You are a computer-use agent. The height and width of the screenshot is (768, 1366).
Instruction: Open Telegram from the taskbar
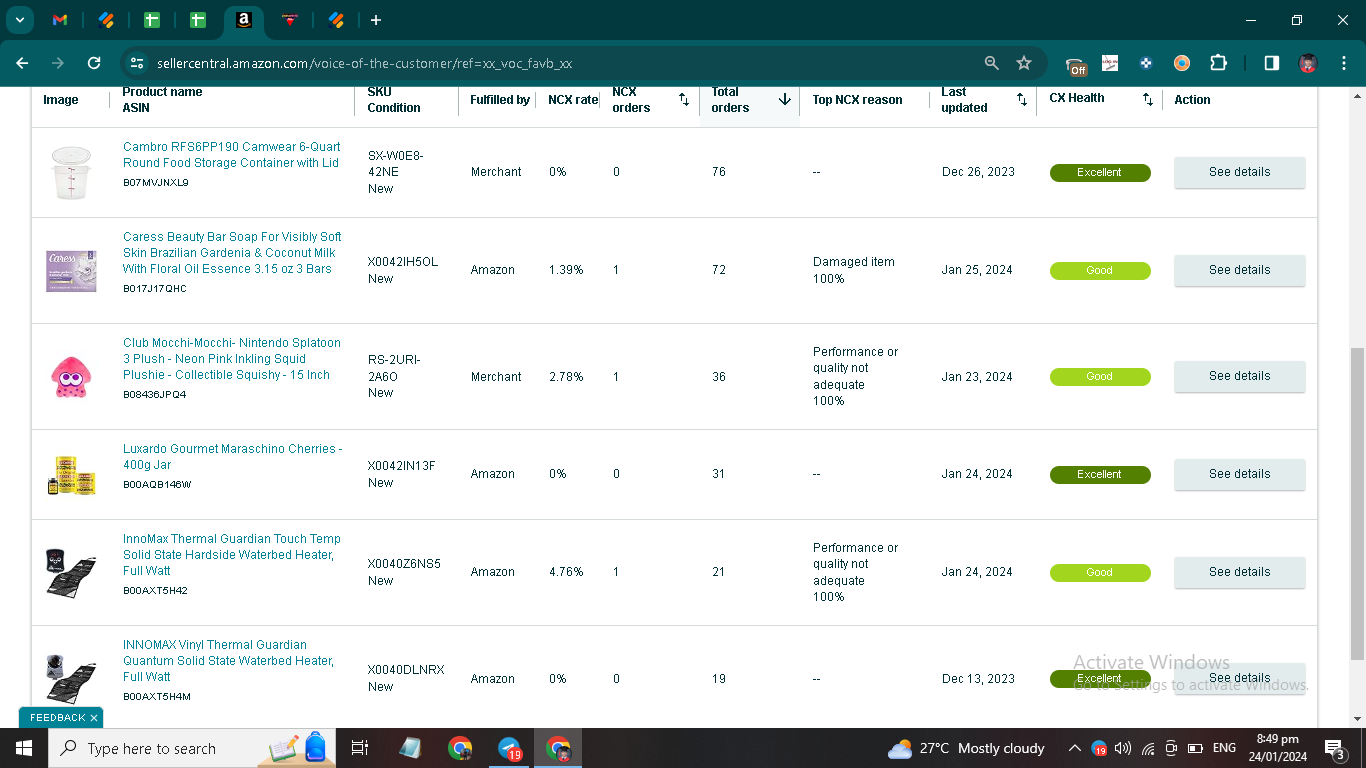(510, 748)
